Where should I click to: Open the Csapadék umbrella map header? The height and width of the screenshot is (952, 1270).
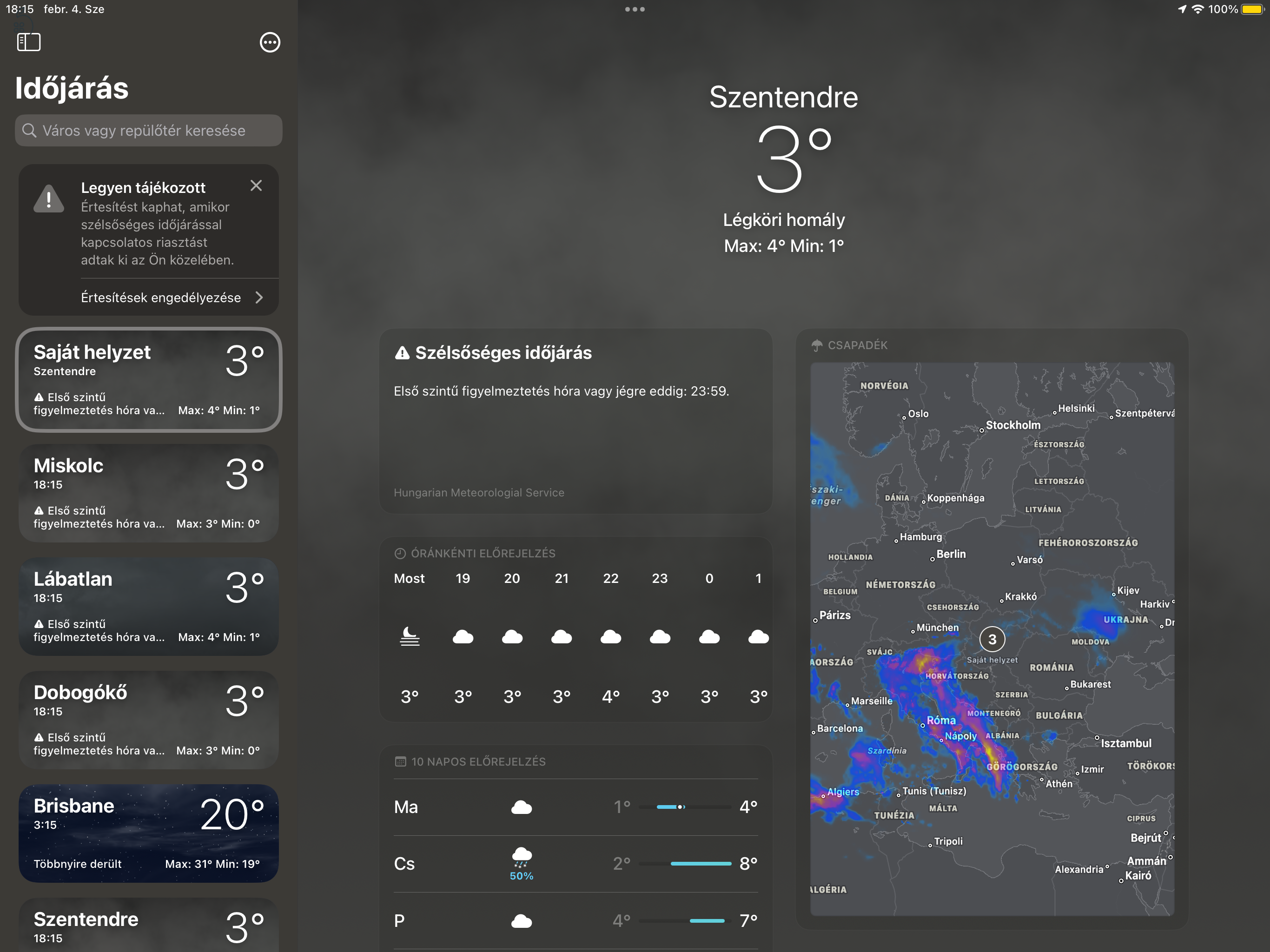(850, 345)
